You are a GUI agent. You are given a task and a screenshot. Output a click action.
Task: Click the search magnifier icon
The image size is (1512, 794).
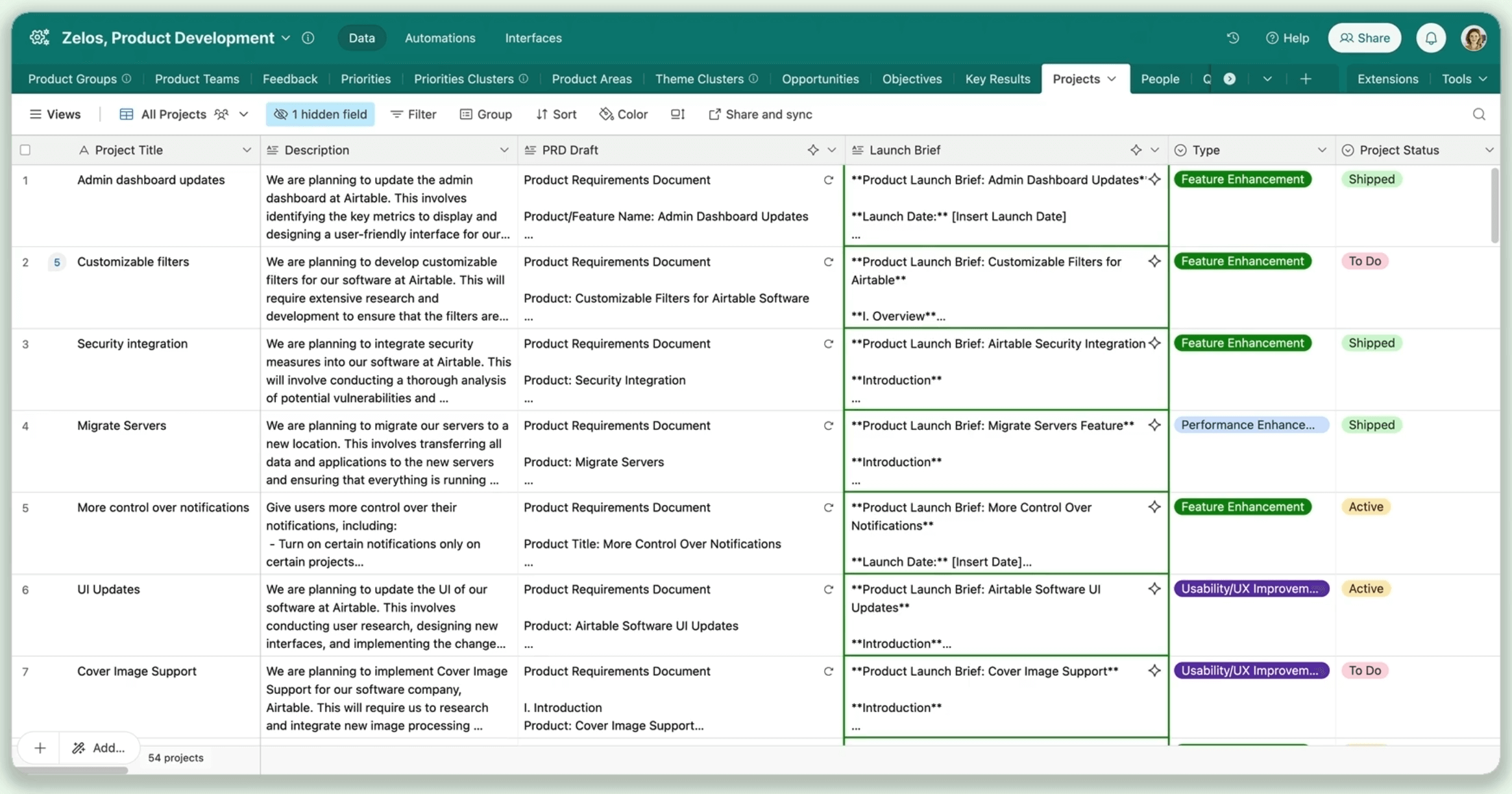coord(1479,114)
